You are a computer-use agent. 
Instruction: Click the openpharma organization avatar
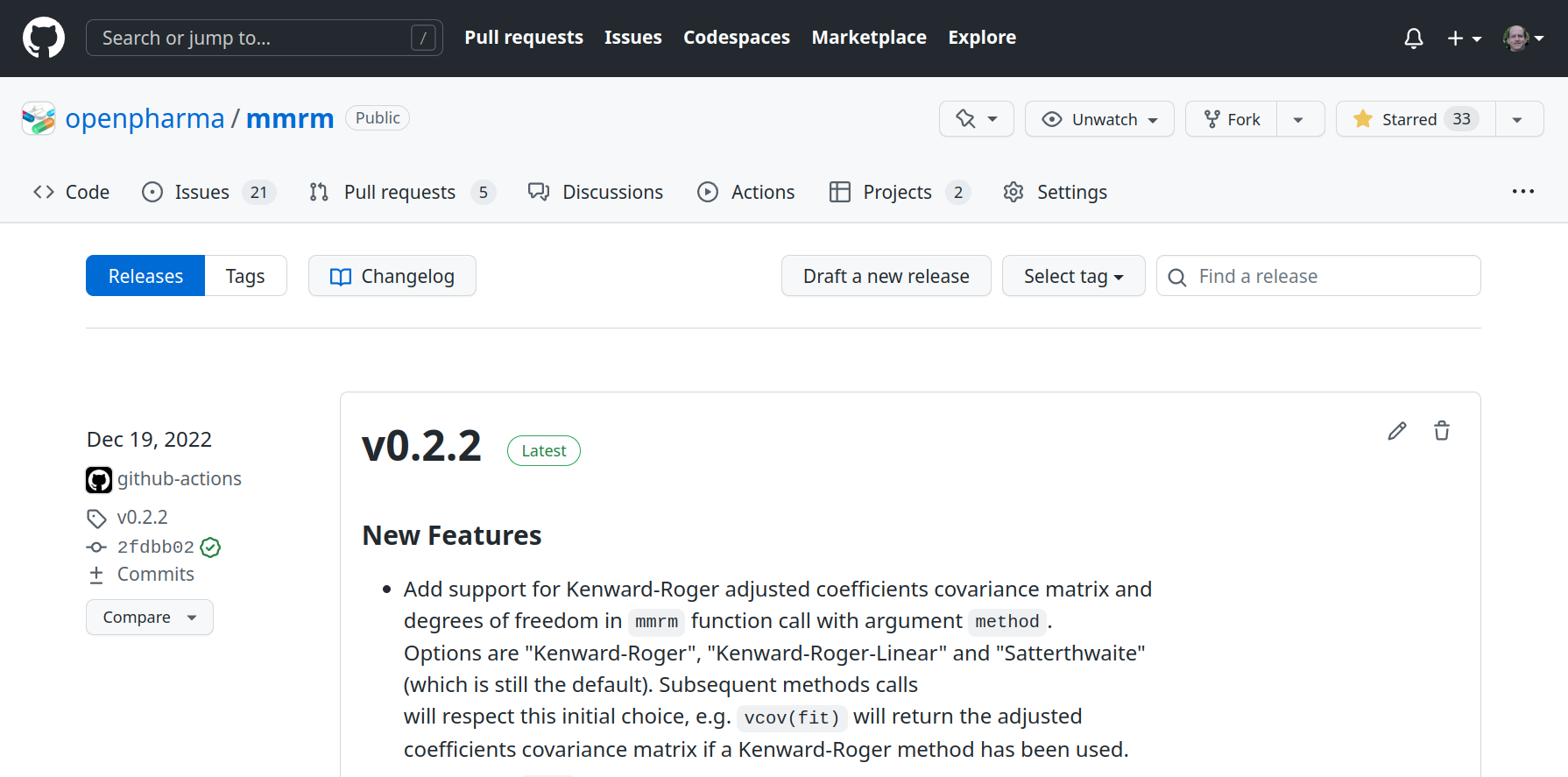[39, 118]
